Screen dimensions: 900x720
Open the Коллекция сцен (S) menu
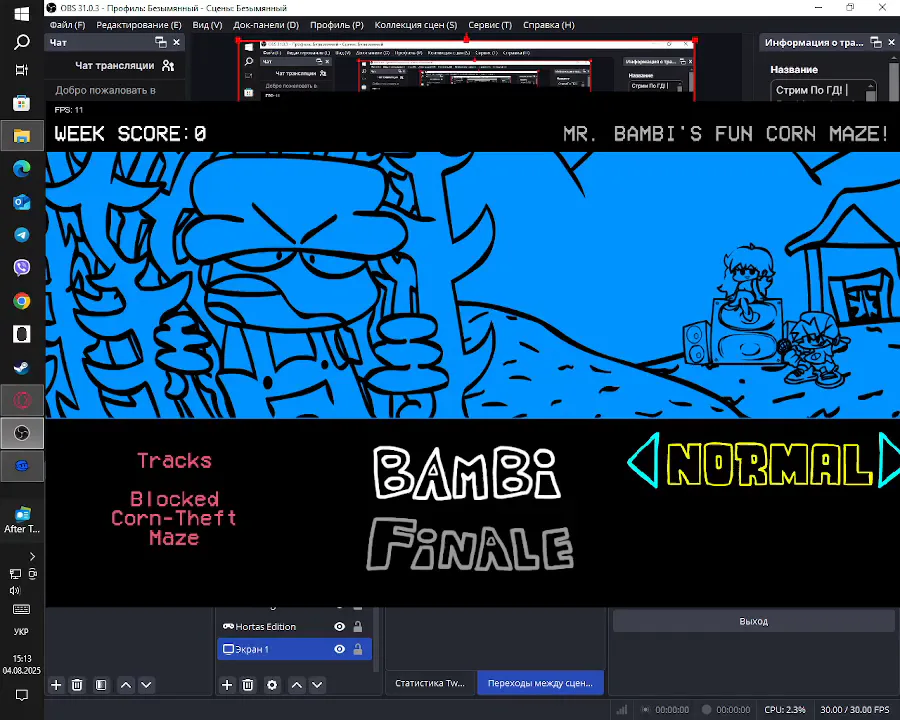point(416,25)
